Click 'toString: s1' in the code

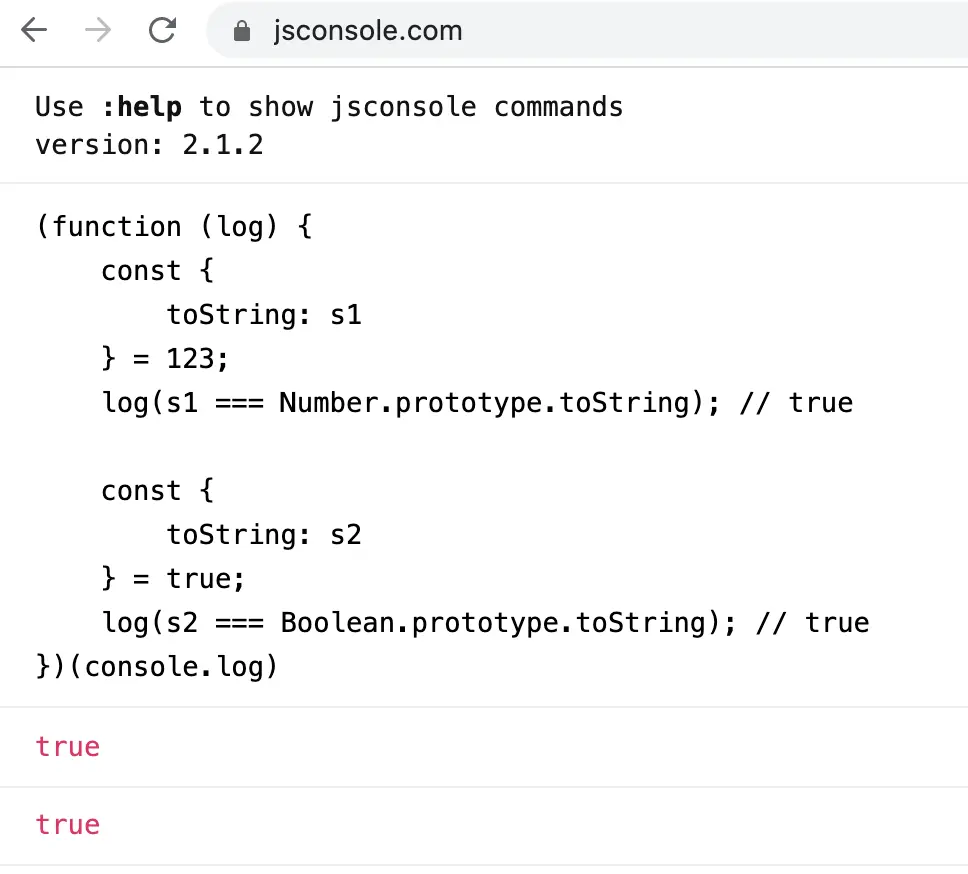[264, 315]
